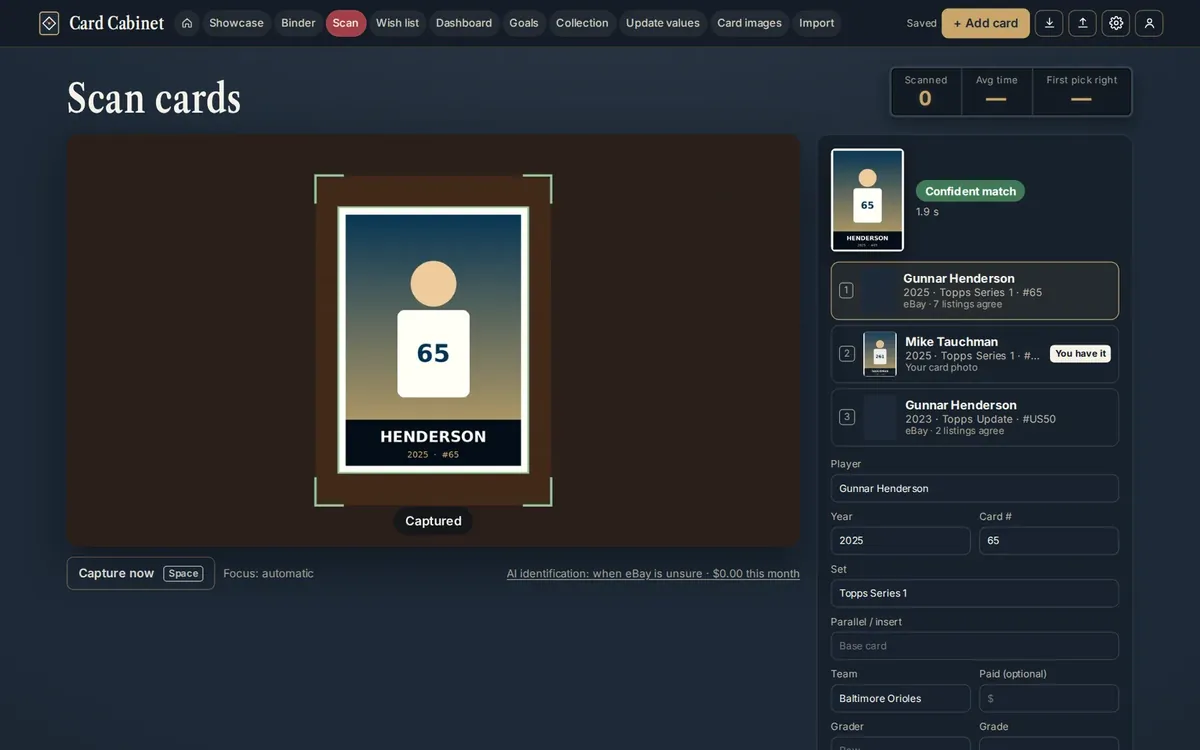Screen dimensions: 1200x750
Task: Go to the Dashboard tab
Action: click(x=464, y=23)
